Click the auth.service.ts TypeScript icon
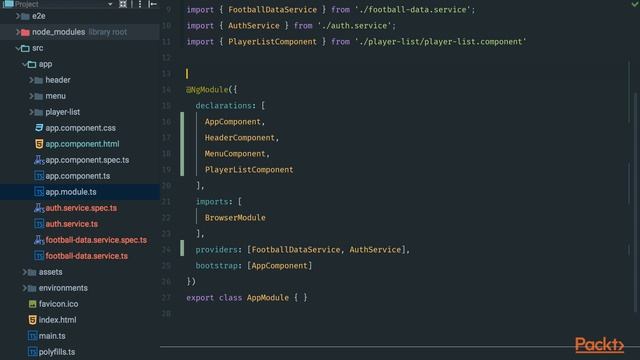Screen dimensions: 640x360 pyautogui.click(x=39, y=224)
